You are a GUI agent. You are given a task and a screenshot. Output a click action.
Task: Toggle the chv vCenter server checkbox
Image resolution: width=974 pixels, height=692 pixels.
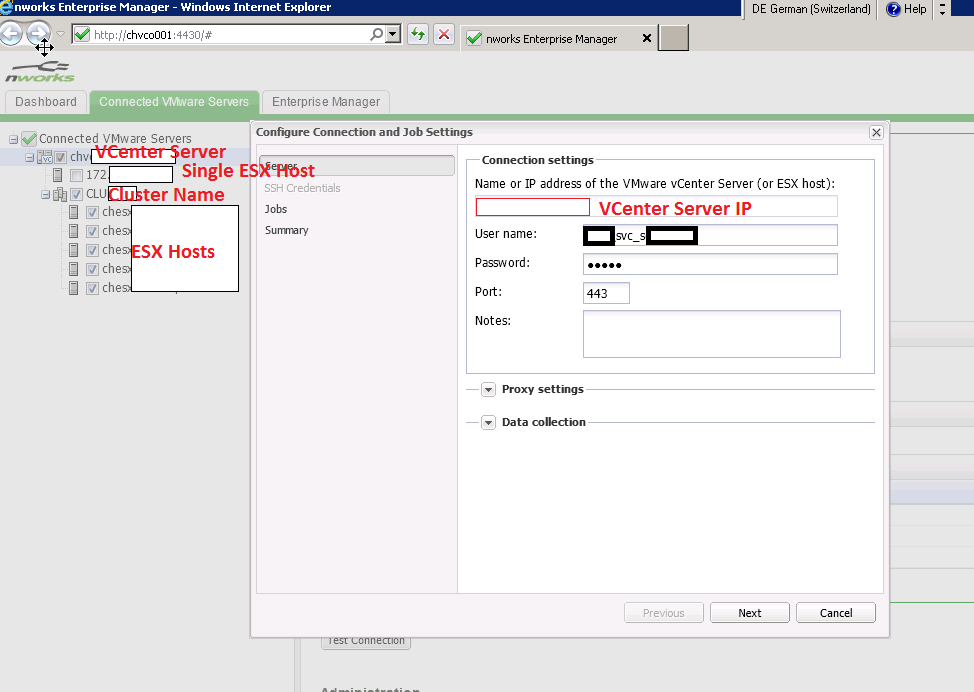click(60, 157)
